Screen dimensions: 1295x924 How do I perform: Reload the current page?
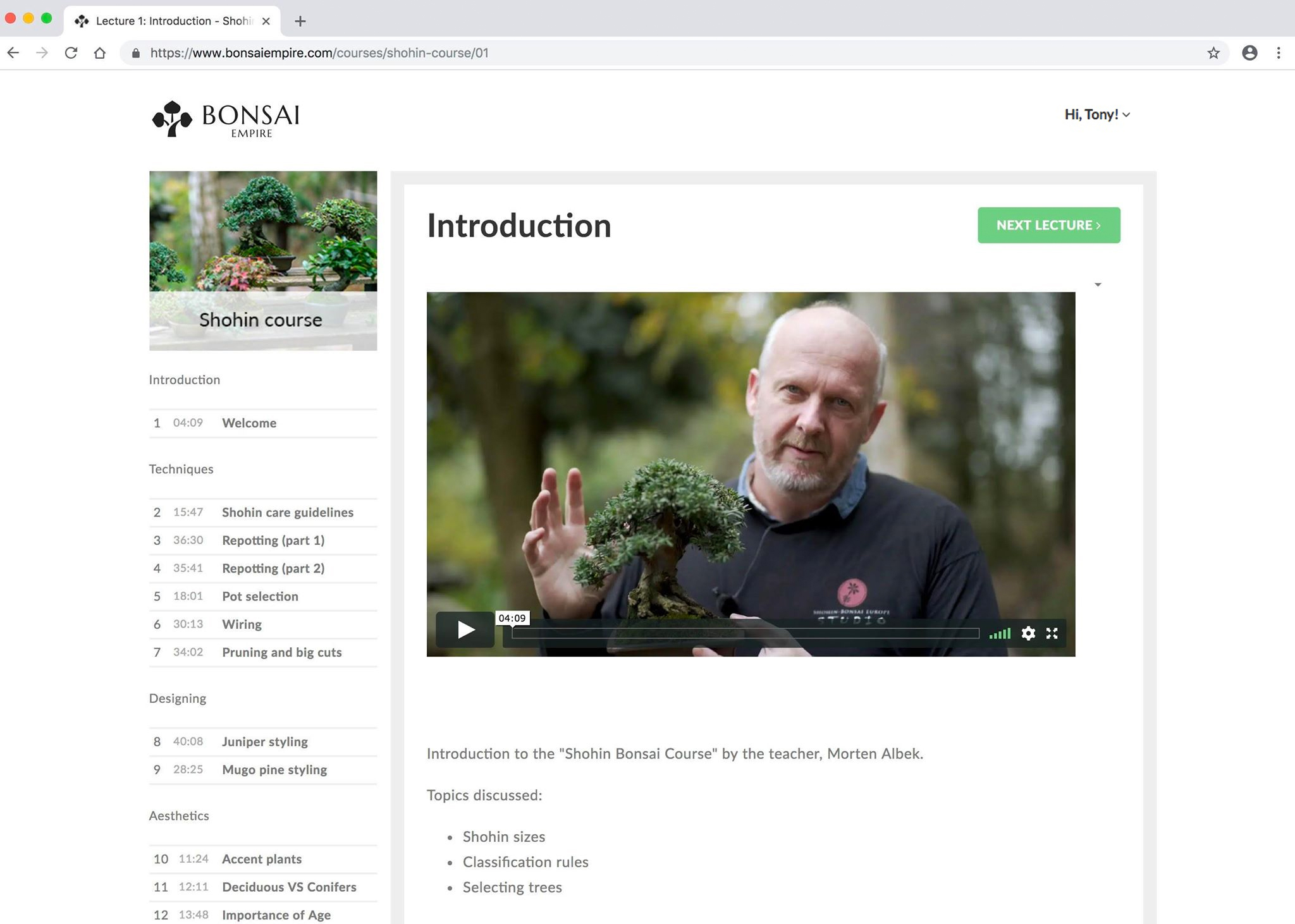point(71,53)
